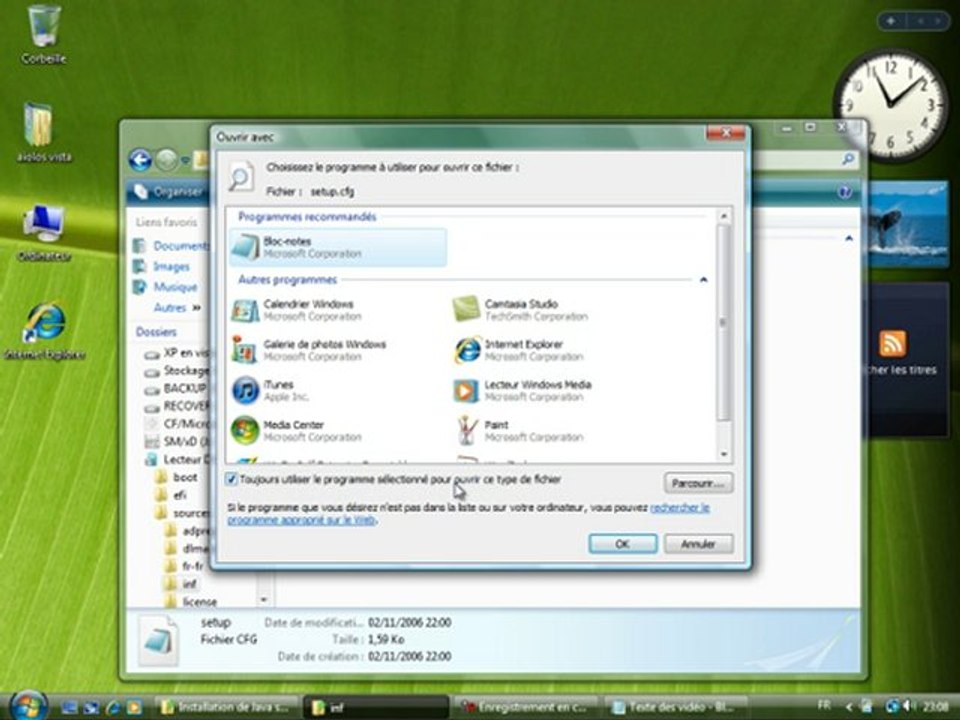Select Bloc-notes in recommended programs
The image size is (960, 720).
338,247
